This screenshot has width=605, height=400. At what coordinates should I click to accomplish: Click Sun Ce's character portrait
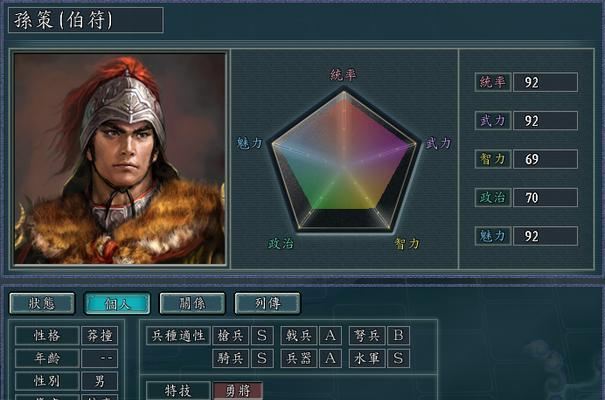119,159
